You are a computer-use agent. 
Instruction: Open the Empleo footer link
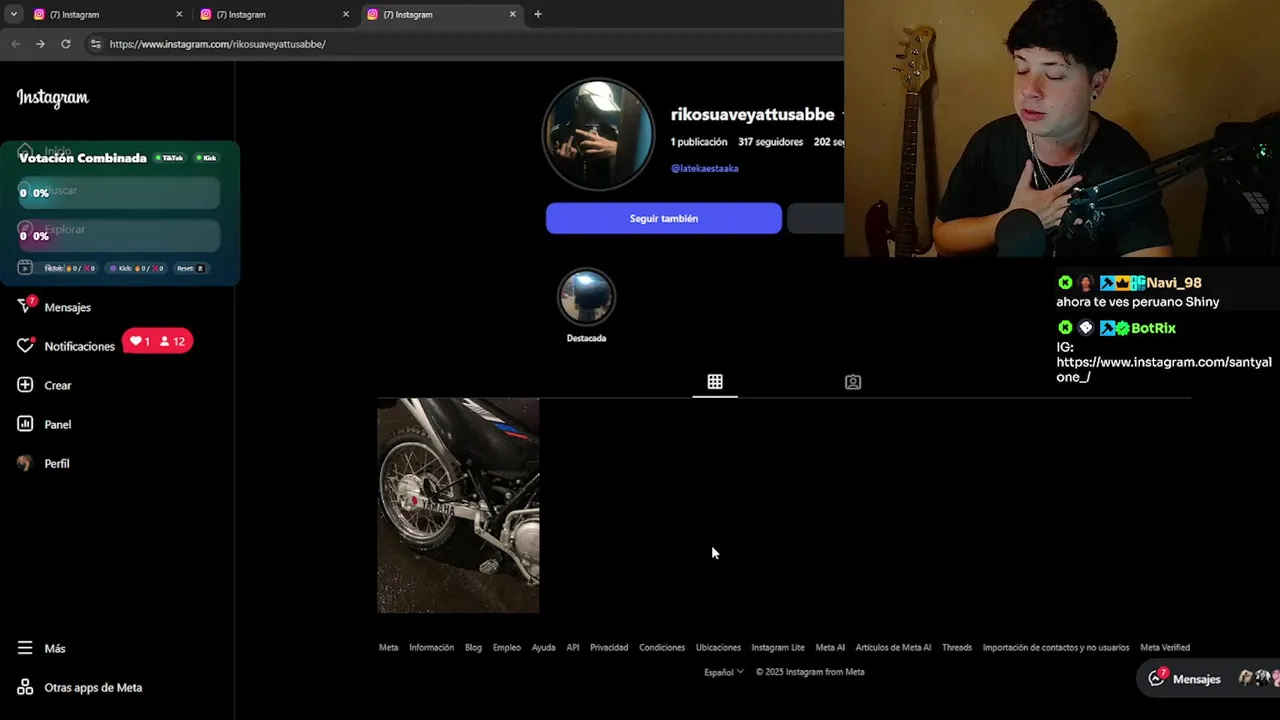[x=507, y=648]
